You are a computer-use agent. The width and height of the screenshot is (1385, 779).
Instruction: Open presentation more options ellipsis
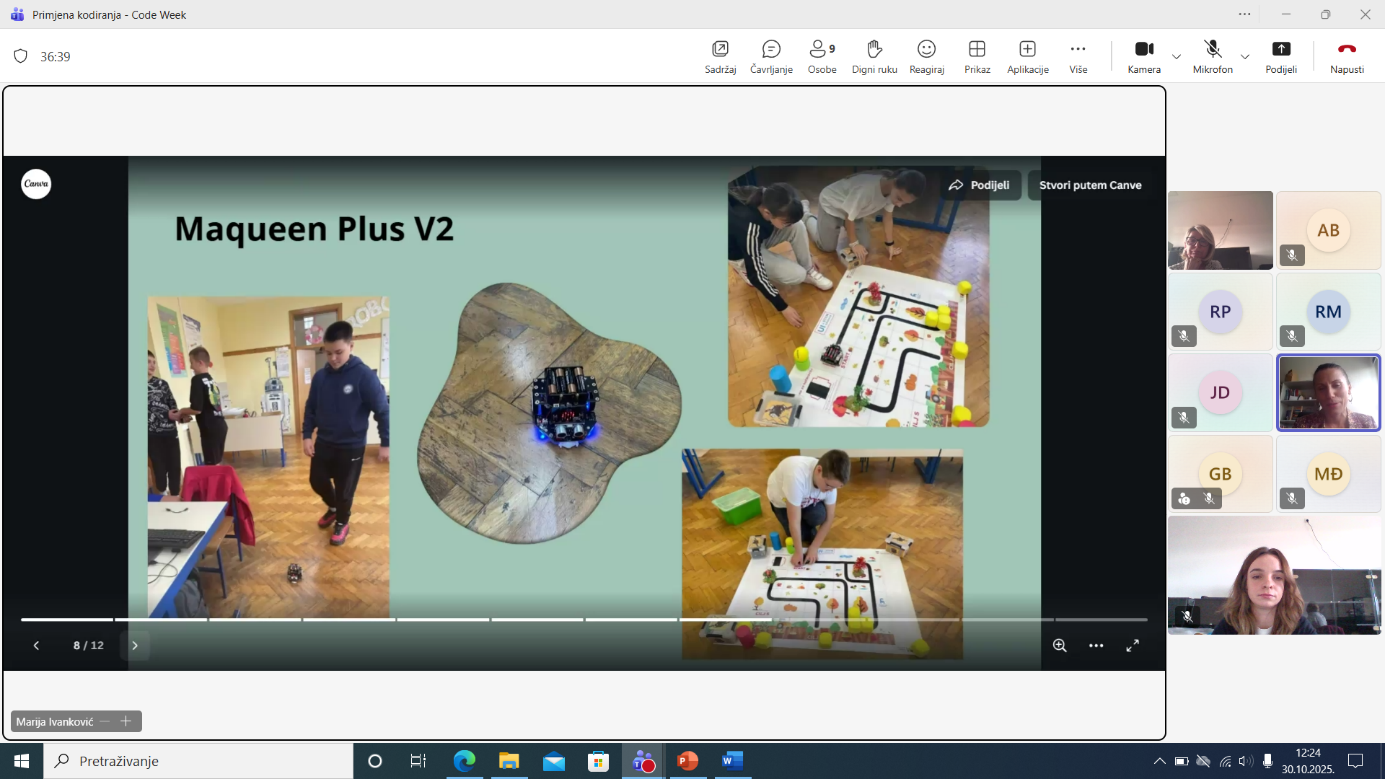click(1096, 646)
